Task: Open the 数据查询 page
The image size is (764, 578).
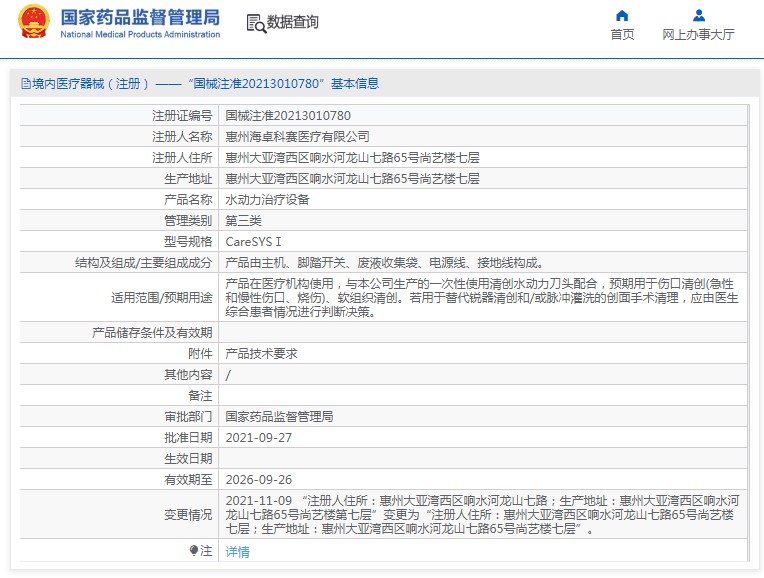Action: click(292, 22)
